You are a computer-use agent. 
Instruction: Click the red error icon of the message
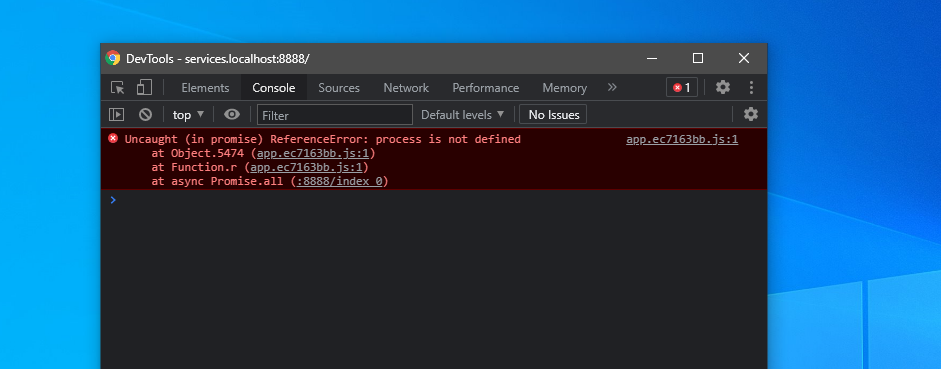[x=113, y=139]
